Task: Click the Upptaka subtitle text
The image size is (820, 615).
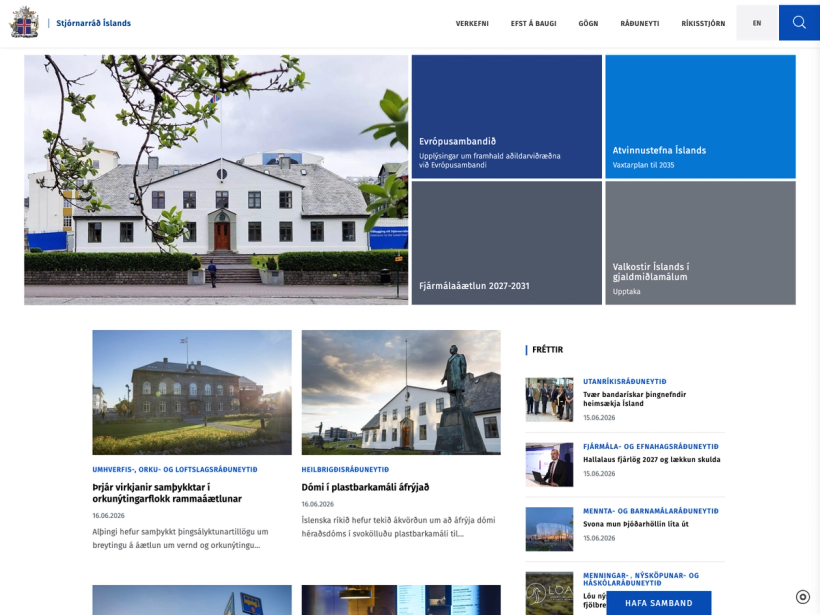Action: click(626, 292)
